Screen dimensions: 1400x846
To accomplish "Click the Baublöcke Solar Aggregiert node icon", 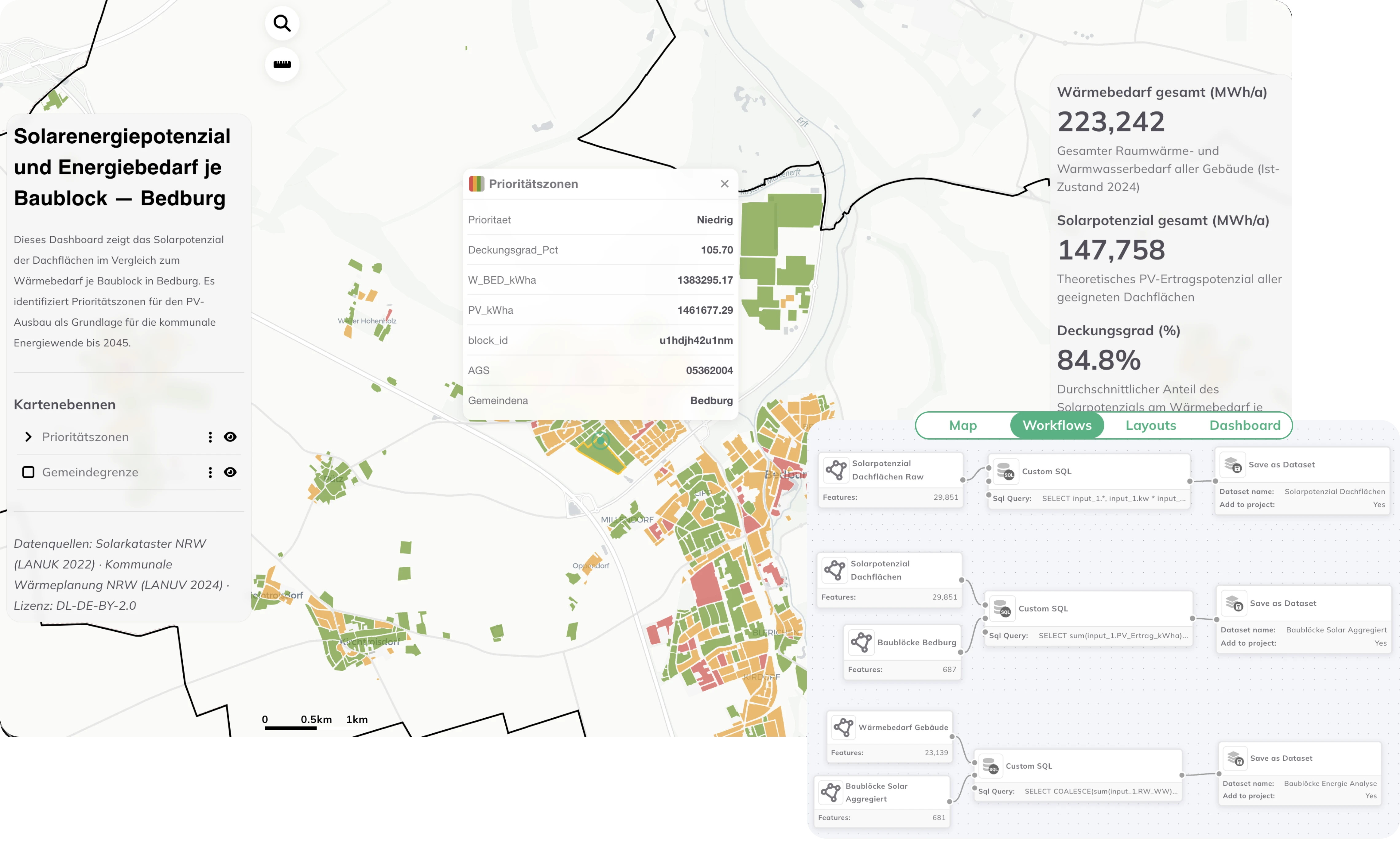I will (x=831, y=792).
